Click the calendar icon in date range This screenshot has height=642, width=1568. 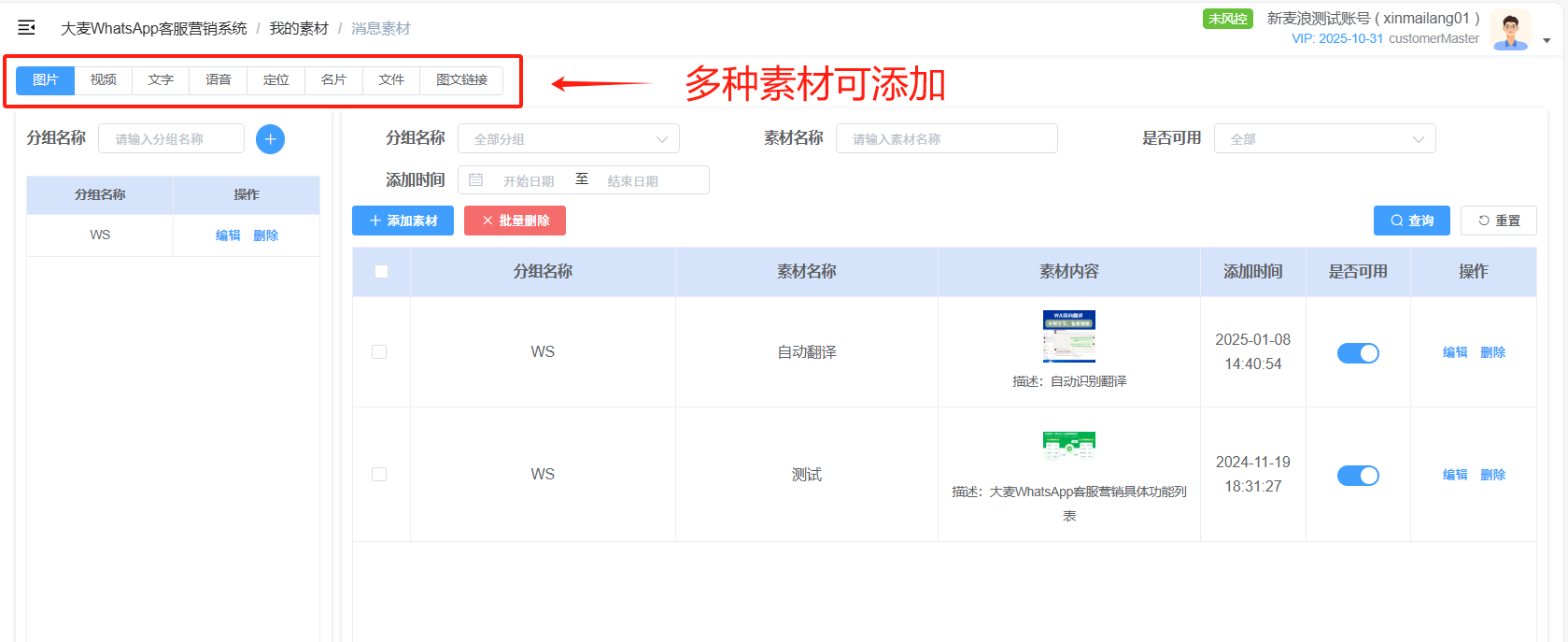click(475, 179)
